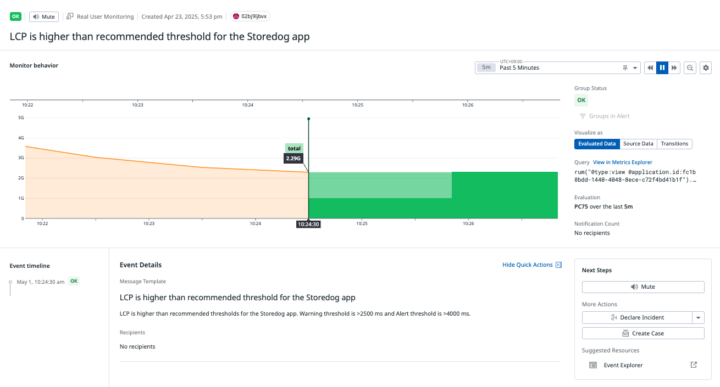The image size is (720, 387).
Task: Switch visualization to Source Data
Action: (x=638, y=144)
